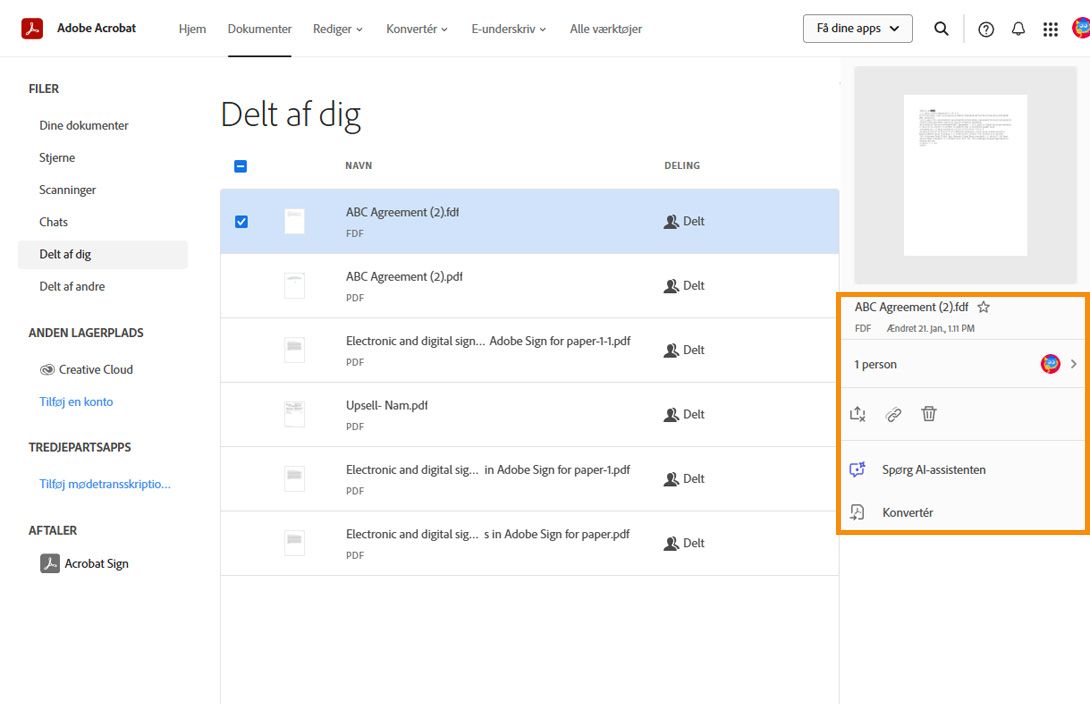Unshare the file with the unshare icon
The height and width of the screenshot is (704, 1090).
(857, 413)
